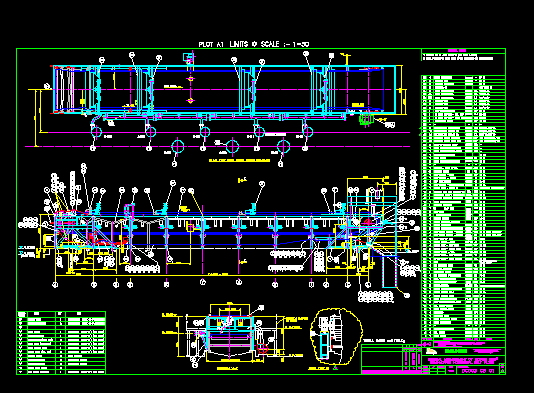
Task: Click the green company name in title block
Action: click(x=456, y=351)
